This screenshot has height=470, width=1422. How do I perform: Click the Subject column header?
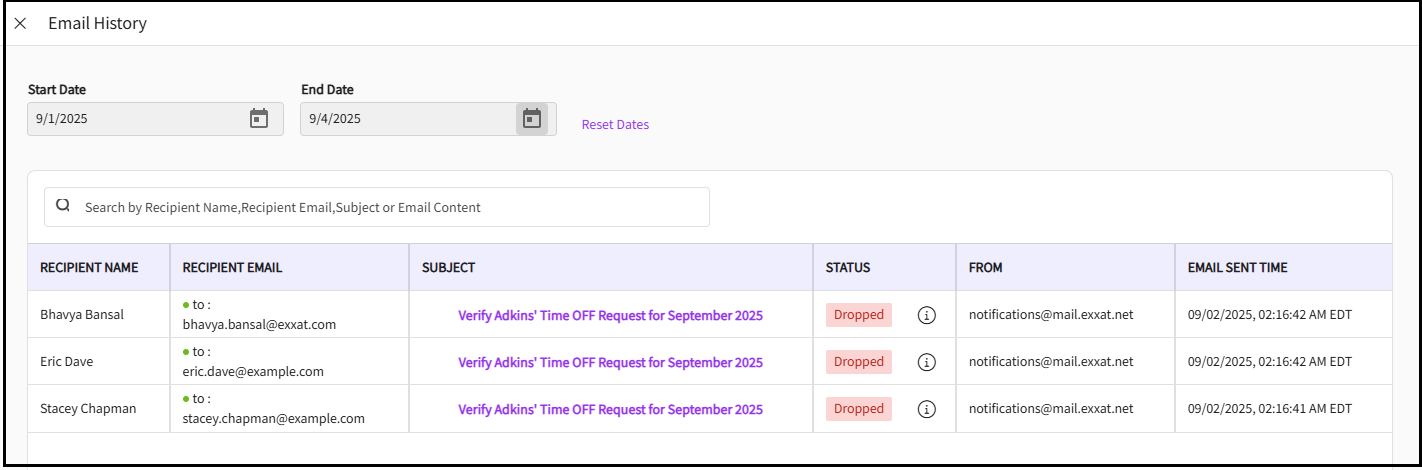pos(448,268)
